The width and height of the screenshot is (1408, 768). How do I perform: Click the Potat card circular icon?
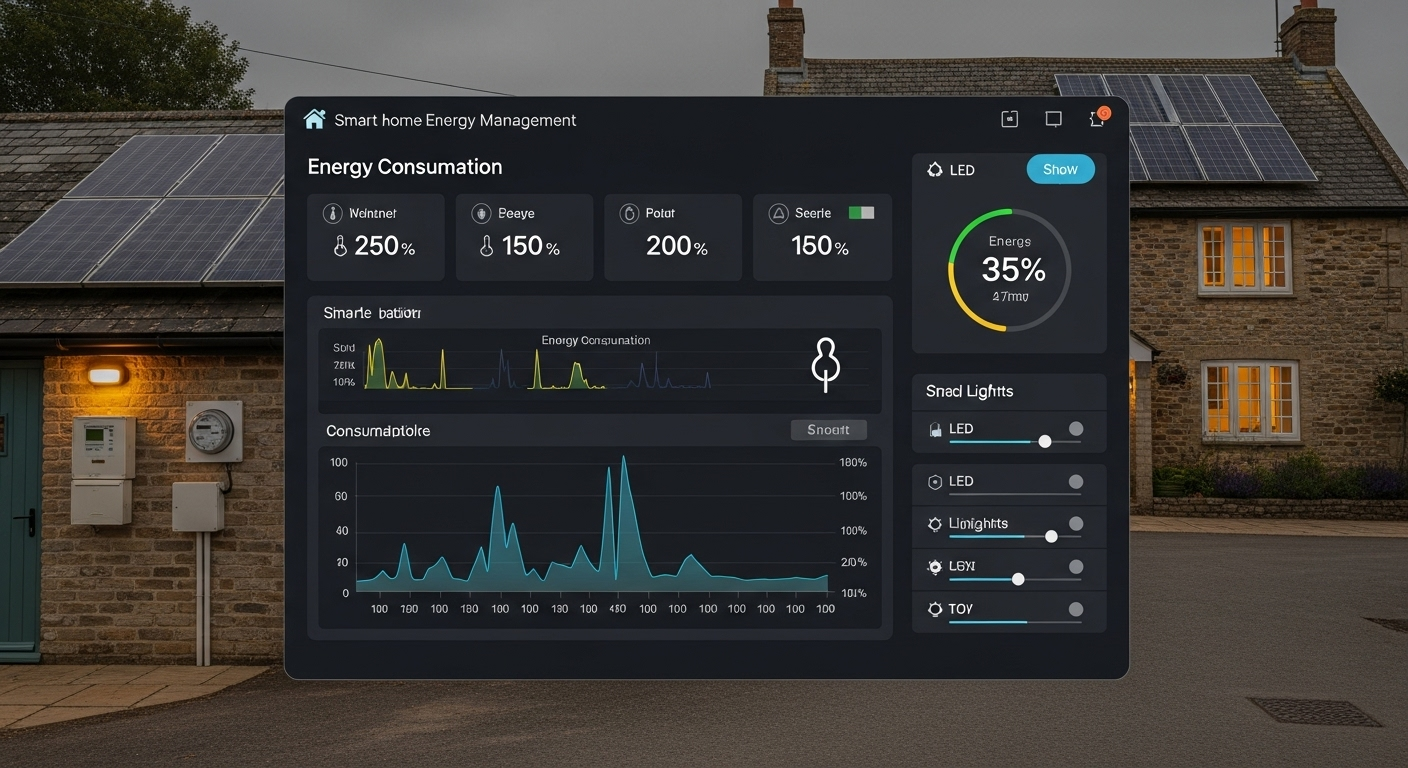[x=629, y=213]
